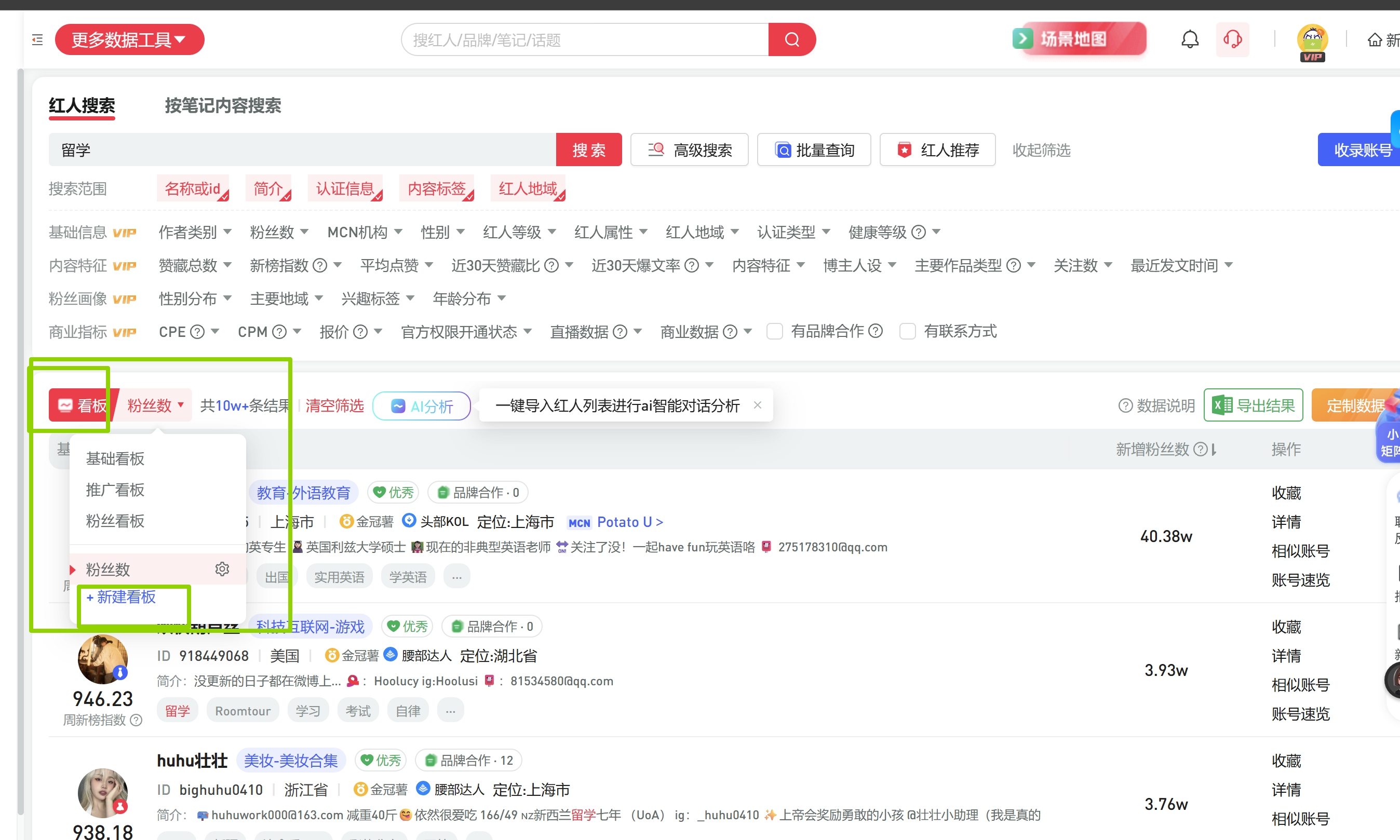Collapse the left sidebar menu icon
Screen dimensions: 1400x840
point(37,39)
